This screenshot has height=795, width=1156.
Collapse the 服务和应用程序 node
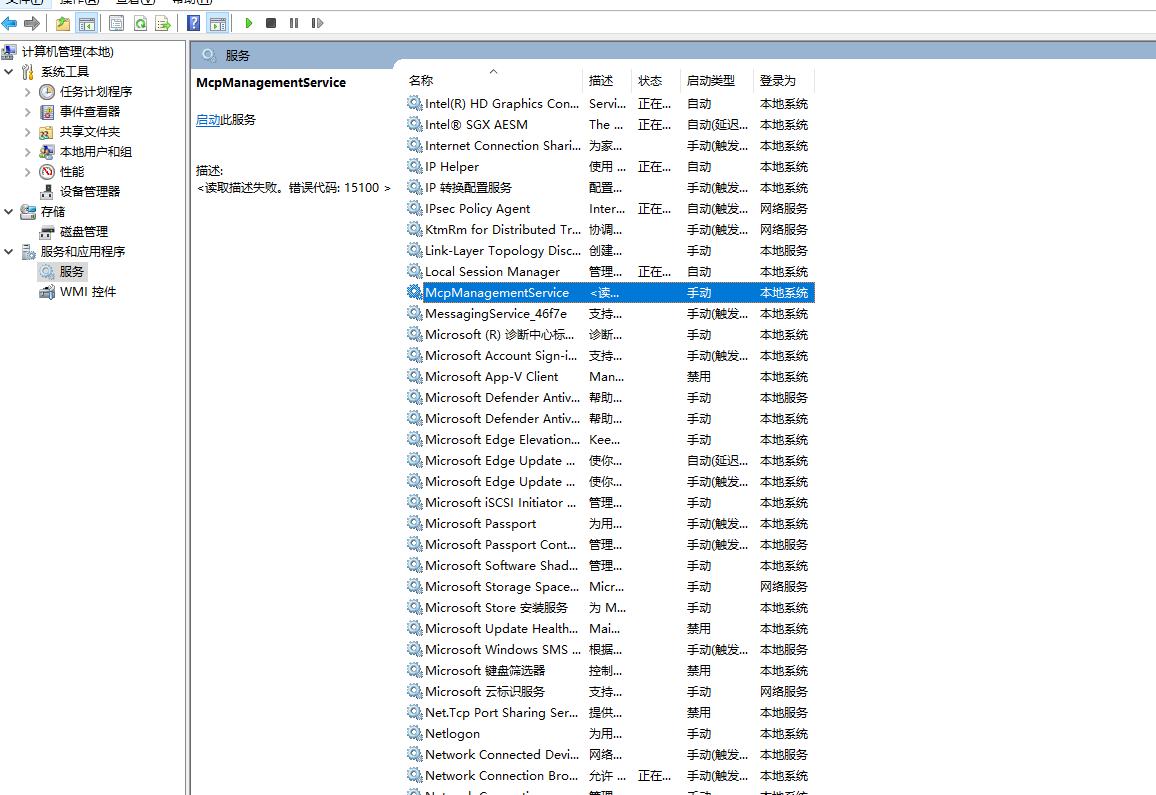[9, 251]
